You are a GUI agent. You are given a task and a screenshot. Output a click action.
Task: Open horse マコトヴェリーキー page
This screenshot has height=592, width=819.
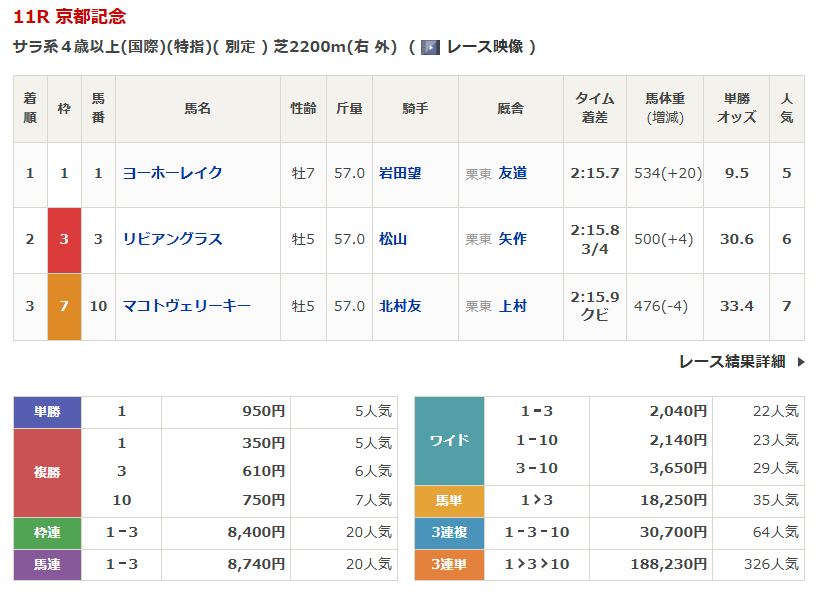click(186, 306)
